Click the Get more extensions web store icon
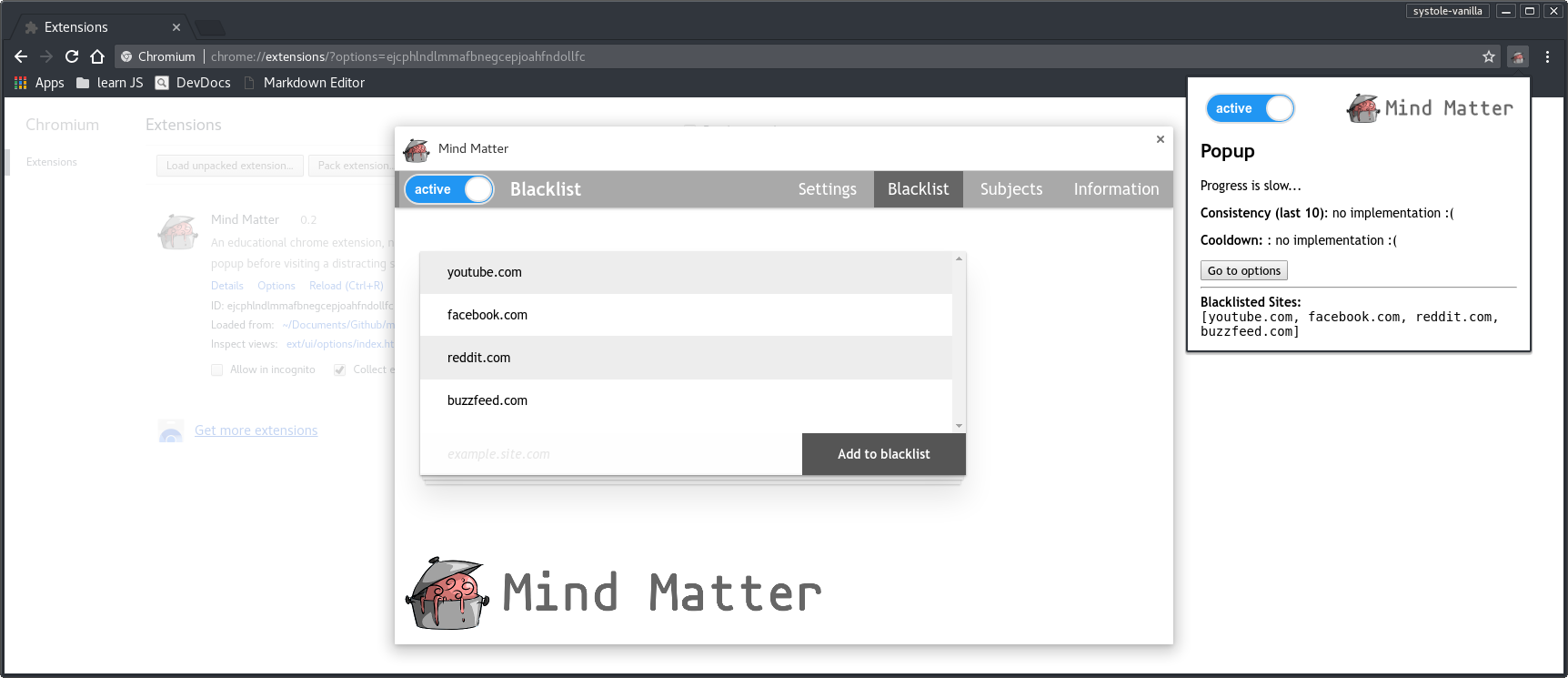 point(171,431)
